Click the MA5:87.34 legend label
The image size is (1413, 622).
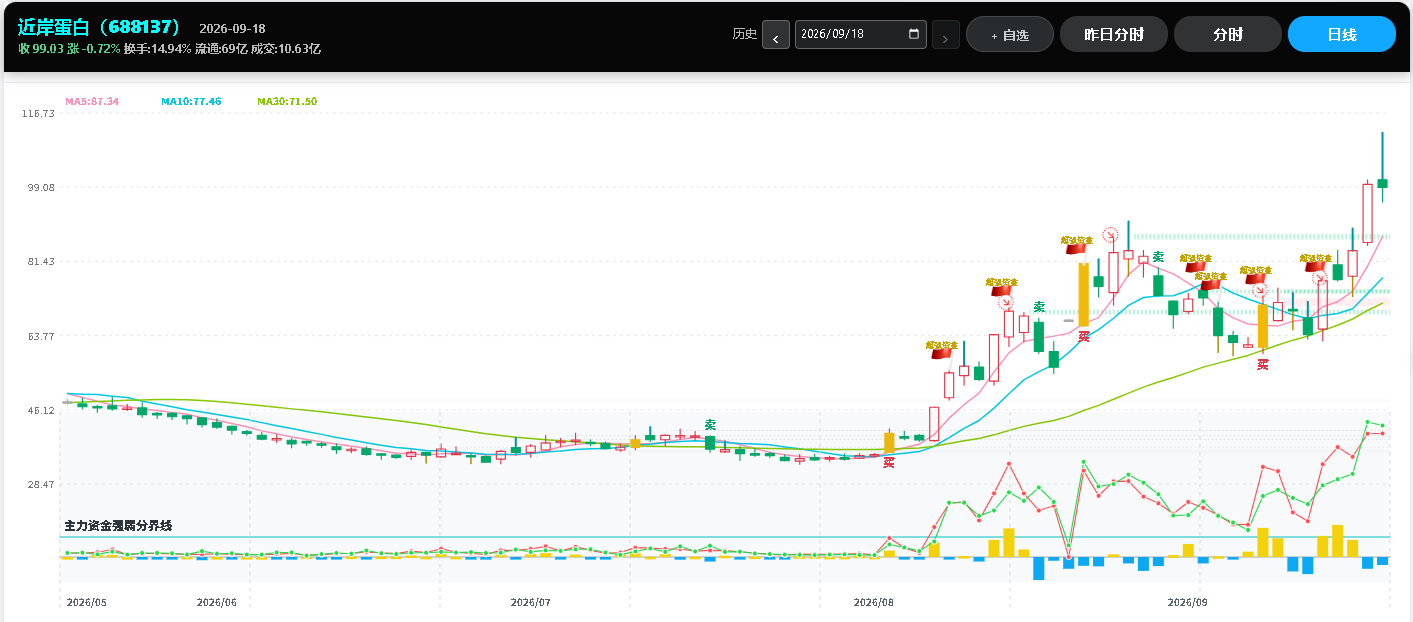click(x=92, y=102)
